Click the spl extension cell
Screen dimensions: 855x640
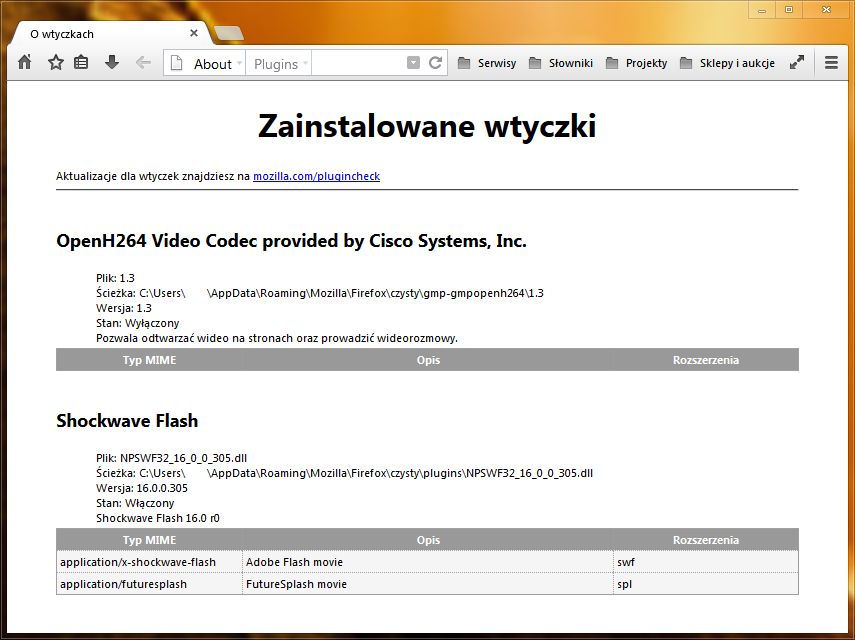[x=706, y=584]
